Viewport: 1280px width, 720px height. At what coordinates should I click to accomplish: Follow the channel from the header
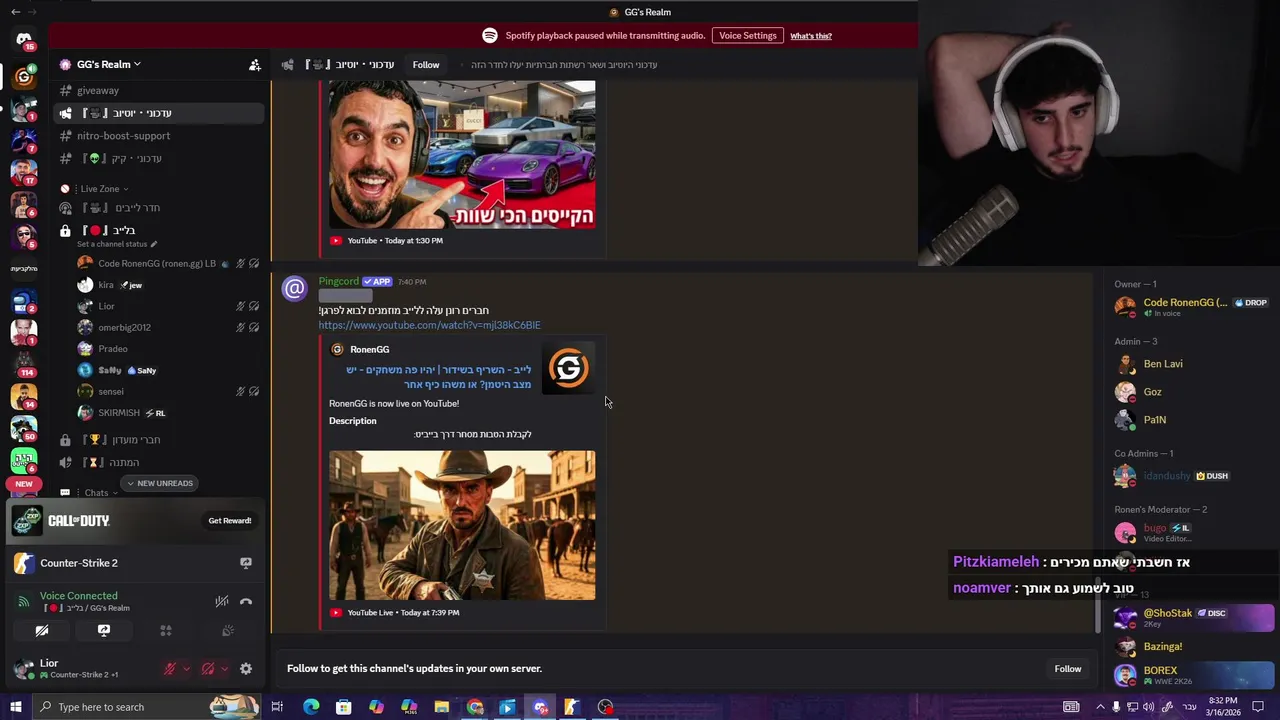(x=426, y=65)
